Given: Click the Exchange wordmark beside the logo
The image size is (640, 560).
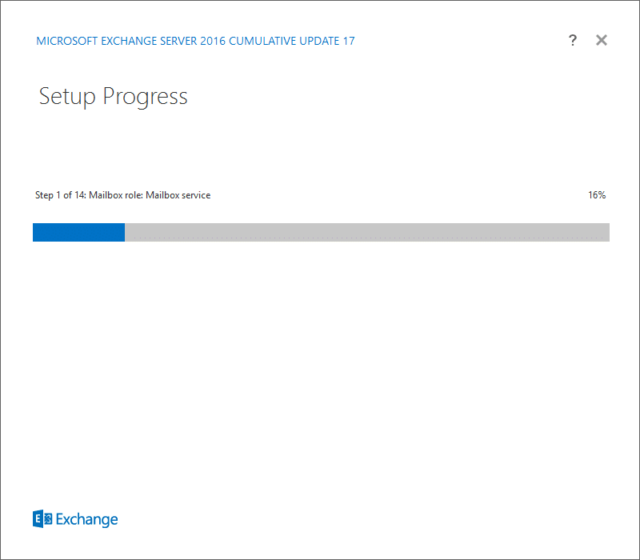Looking at the screenshot, I should point(87,520).
